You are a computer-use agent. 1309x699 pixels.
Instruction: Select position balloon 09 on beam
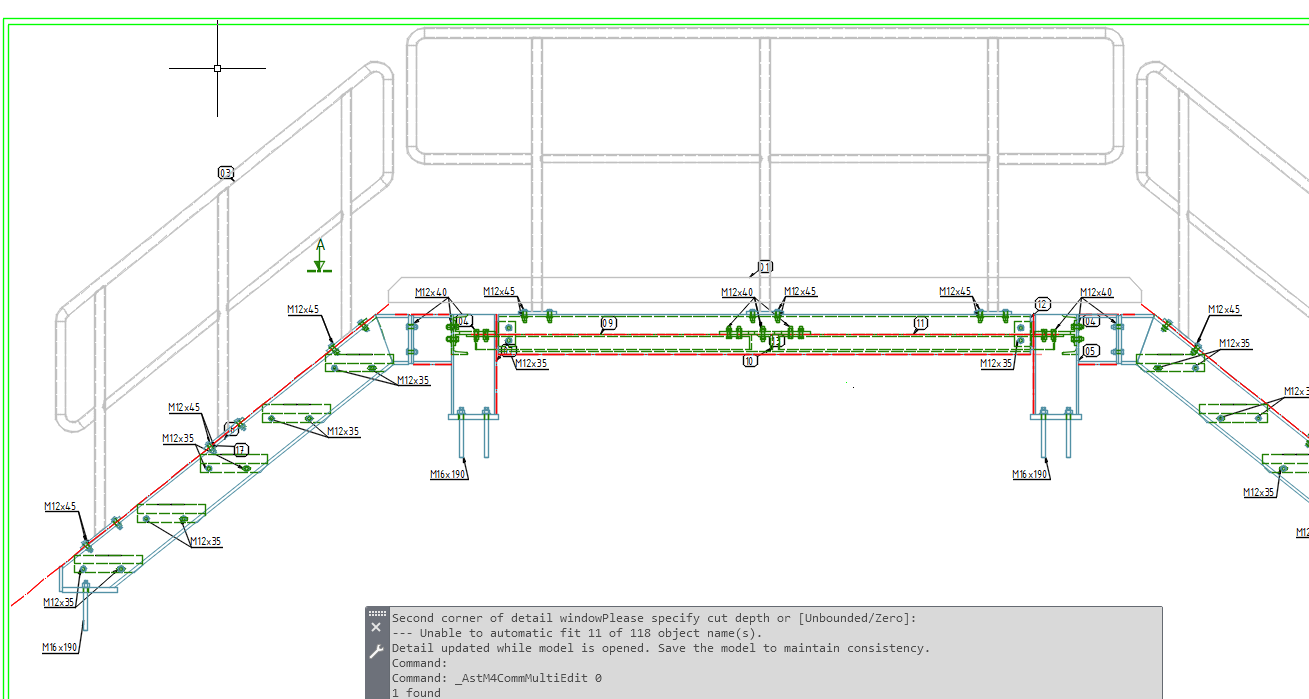click(608, 323)
